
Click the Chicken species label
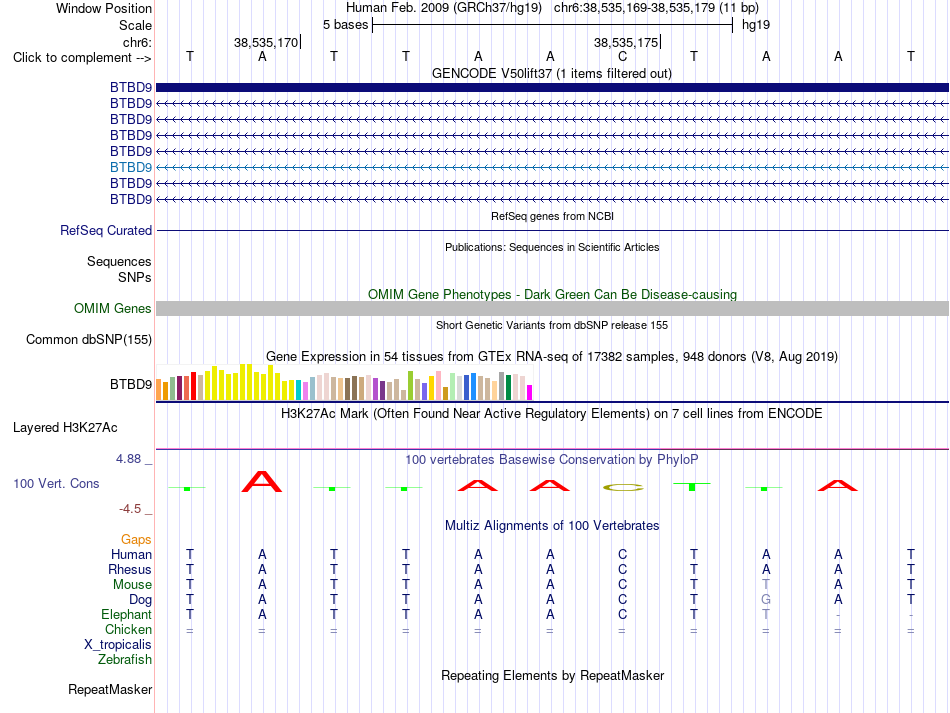click(x=128, y=629)
